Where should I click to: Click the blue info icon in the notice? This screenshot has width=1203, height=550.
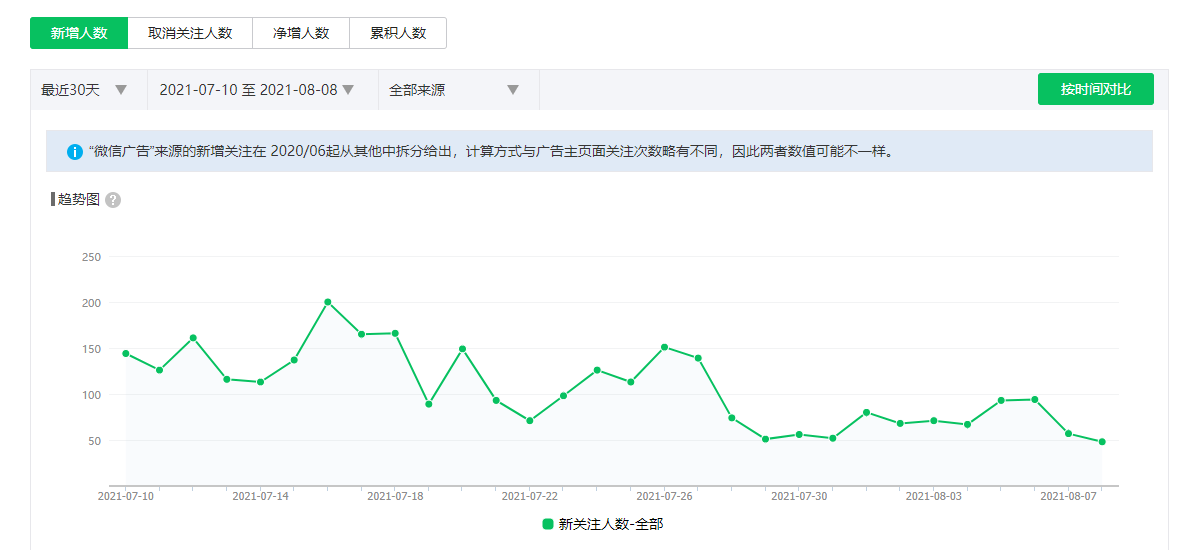point(75,152)
